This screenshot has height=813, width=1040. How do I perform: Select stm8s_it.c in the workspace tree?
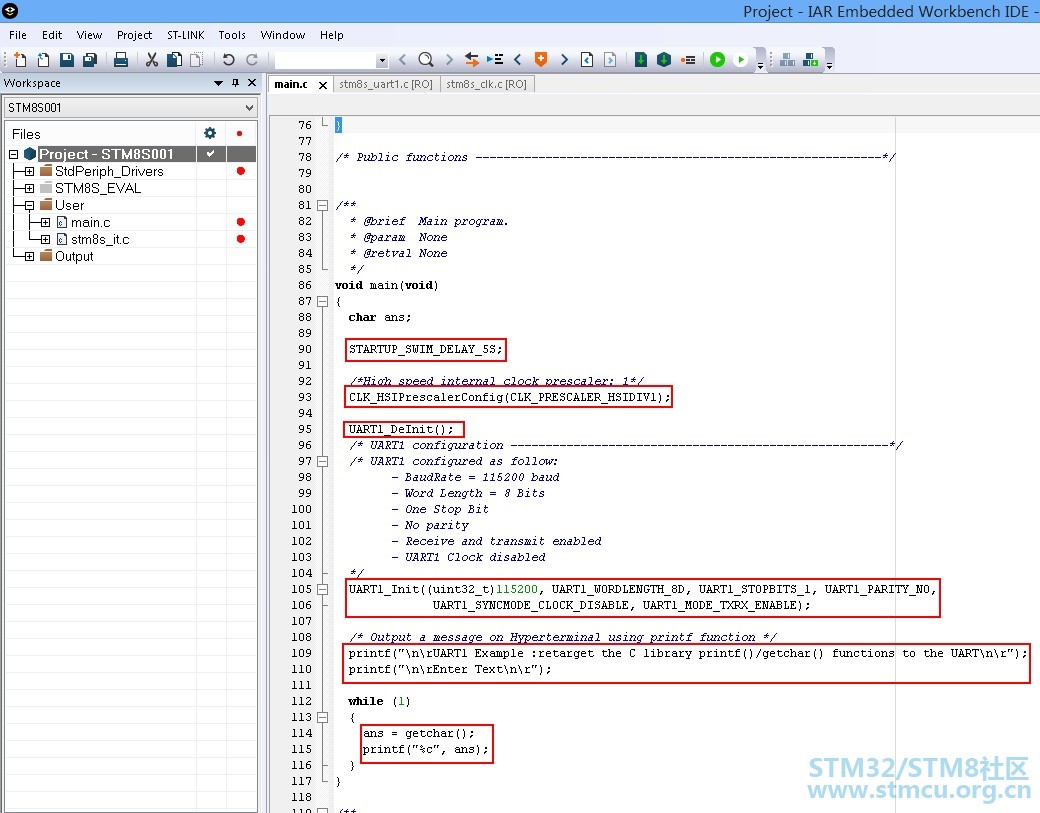point(100,239)
